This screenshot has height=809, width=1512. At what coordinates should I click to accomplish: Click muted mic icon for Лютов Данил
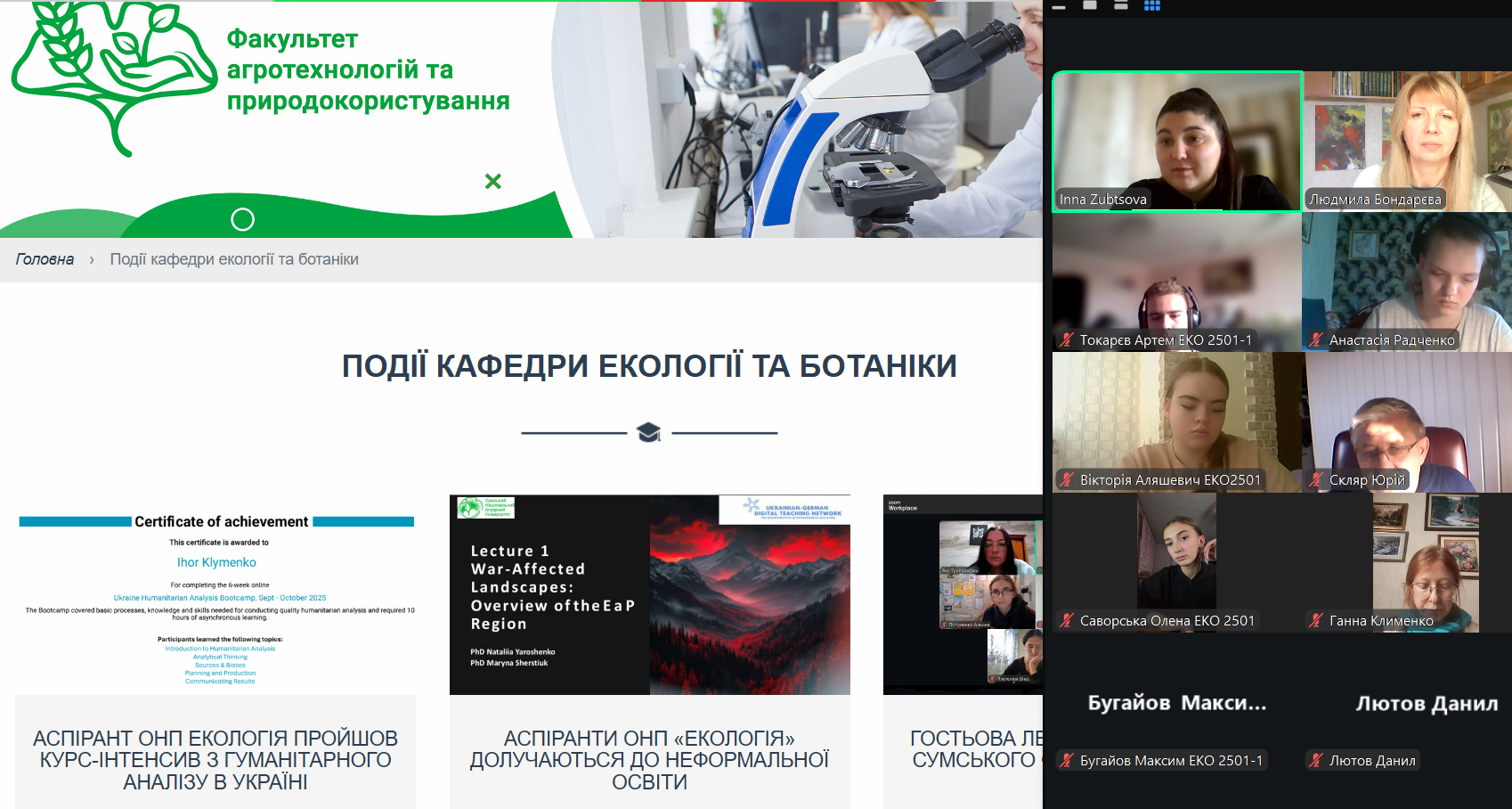[x=1316, y=760]
